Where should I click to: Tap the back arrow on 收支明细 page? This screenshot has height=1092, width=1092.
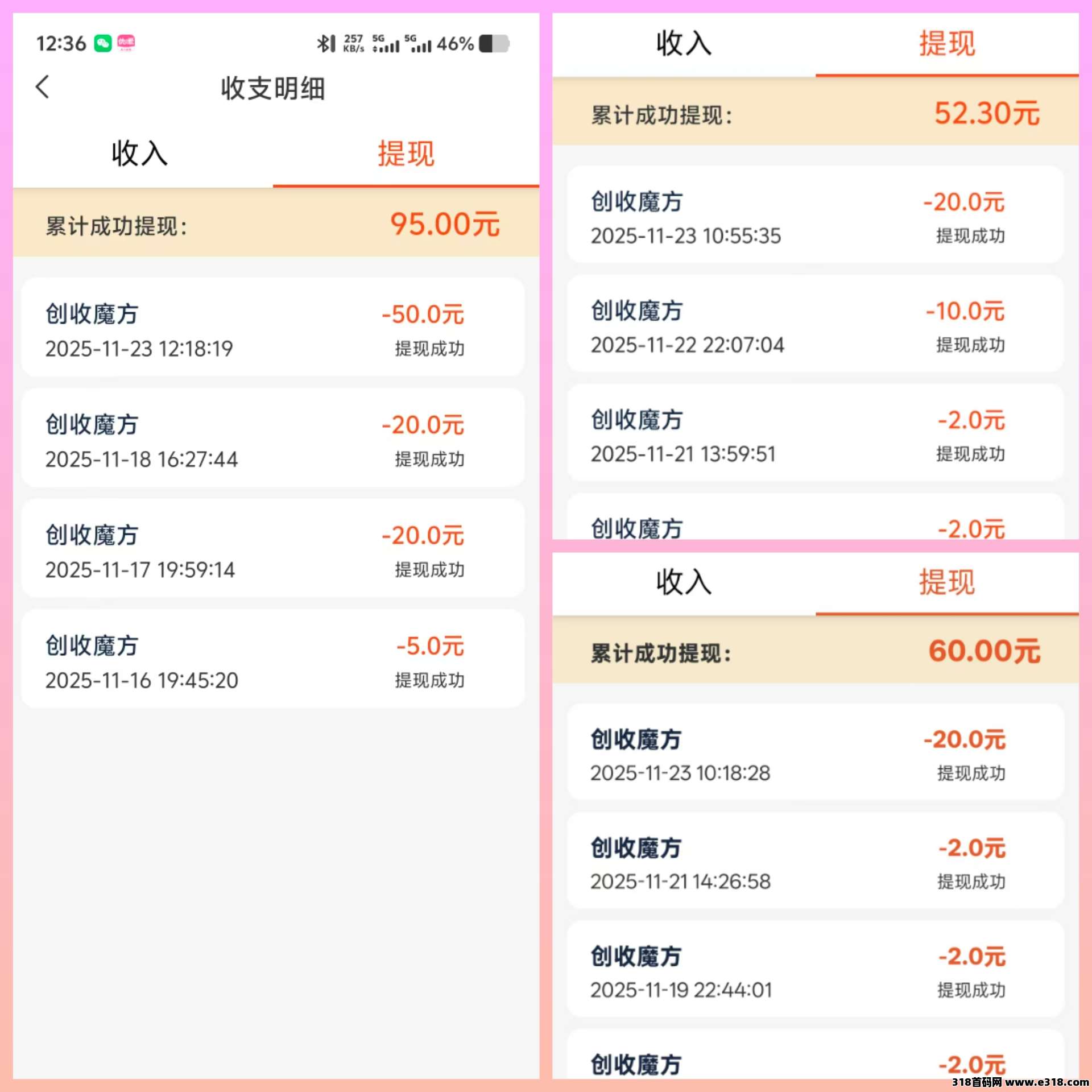pos(43,88)
